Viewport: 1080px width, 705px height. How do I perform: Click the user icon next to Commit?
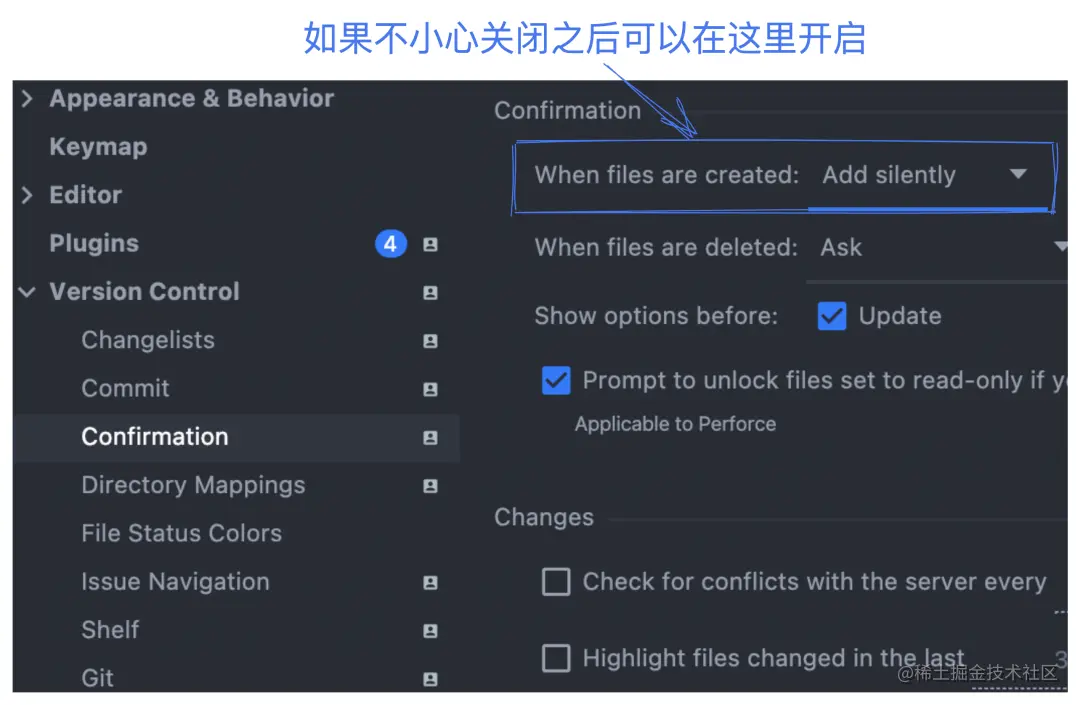pyautogui.click(x=430, y=388)
